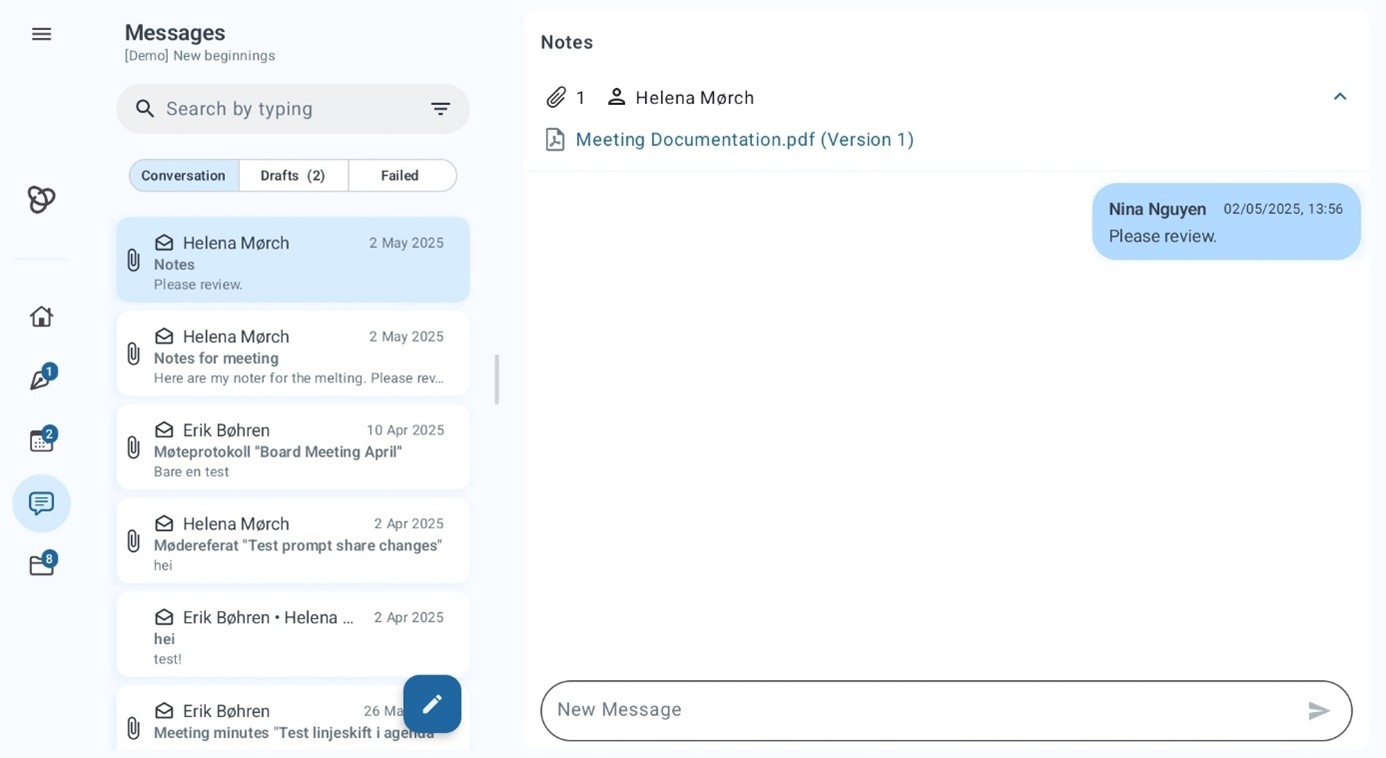Screen dimensions: 1386x758
Task: Click the envelope icon in the Notes conversation
Action: click(164, 243)
